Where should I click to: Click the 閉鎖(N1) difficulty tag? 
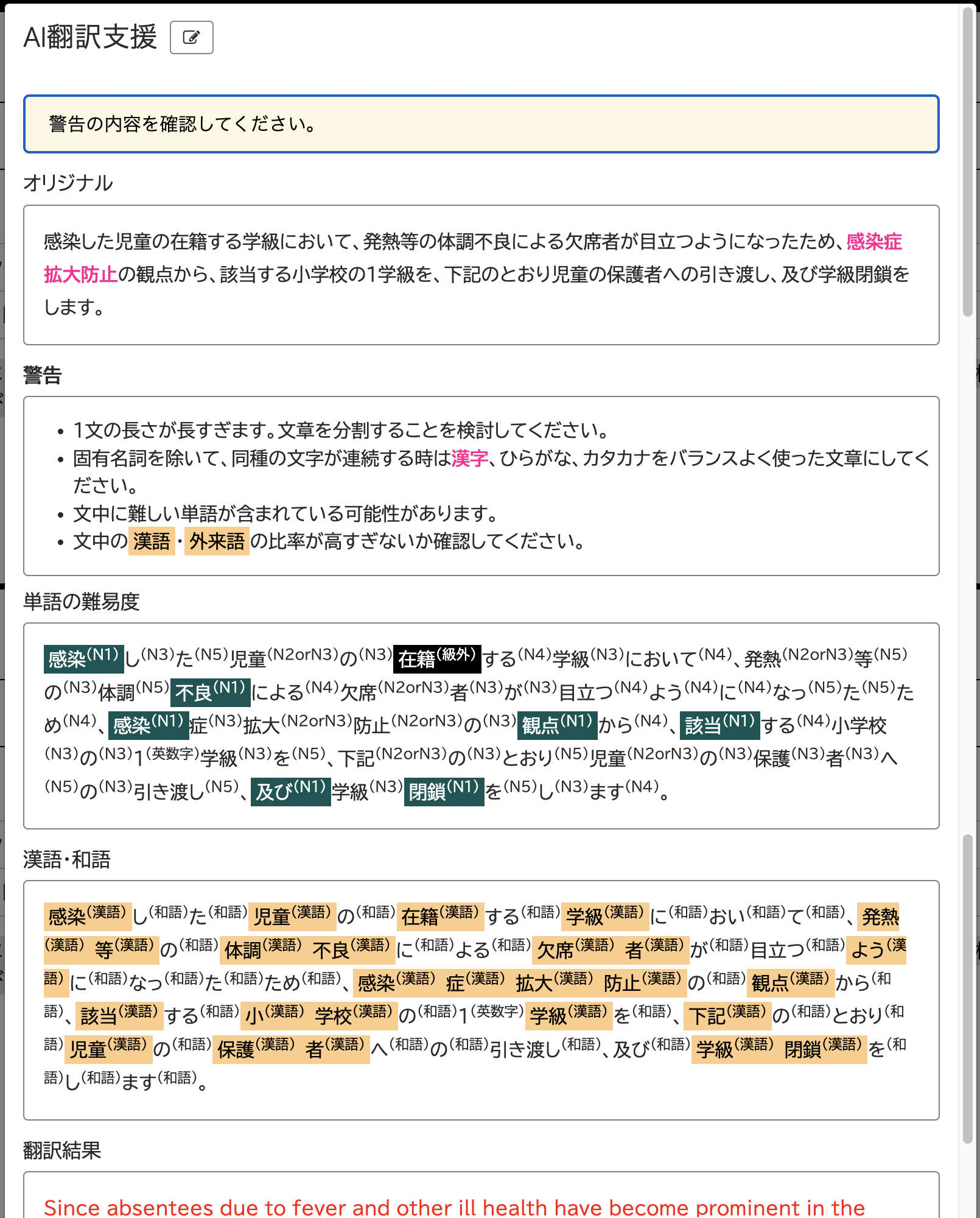click(x=444, y=791)
